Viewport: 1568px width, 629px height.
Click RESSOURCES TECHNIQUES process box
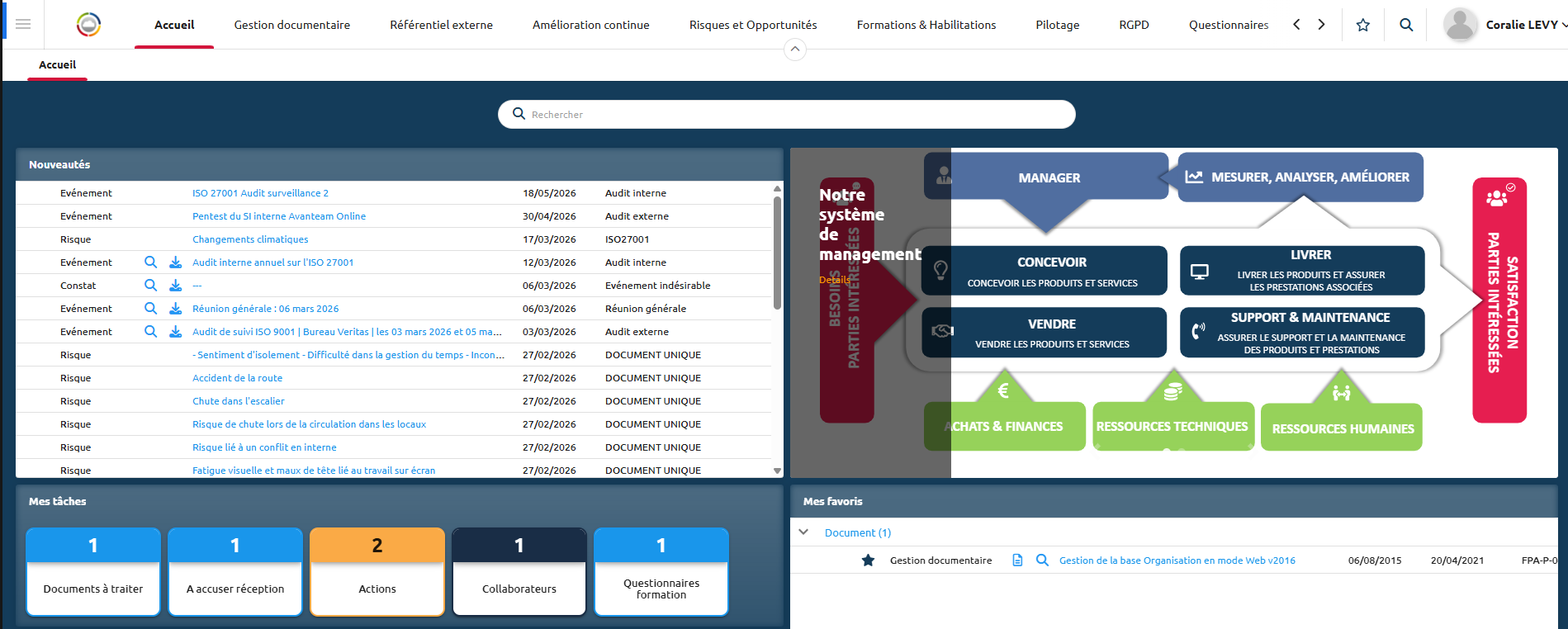(x=1172, y=426)
